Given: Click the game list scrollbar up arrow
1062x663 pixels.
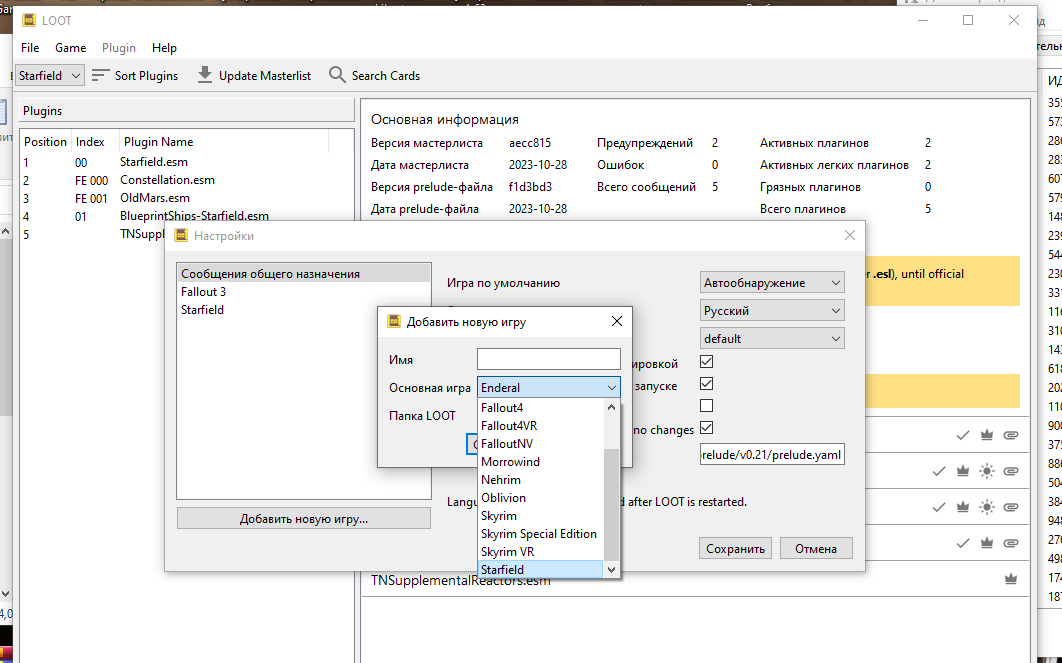Looking at the screenshot, I should point(611,408).
